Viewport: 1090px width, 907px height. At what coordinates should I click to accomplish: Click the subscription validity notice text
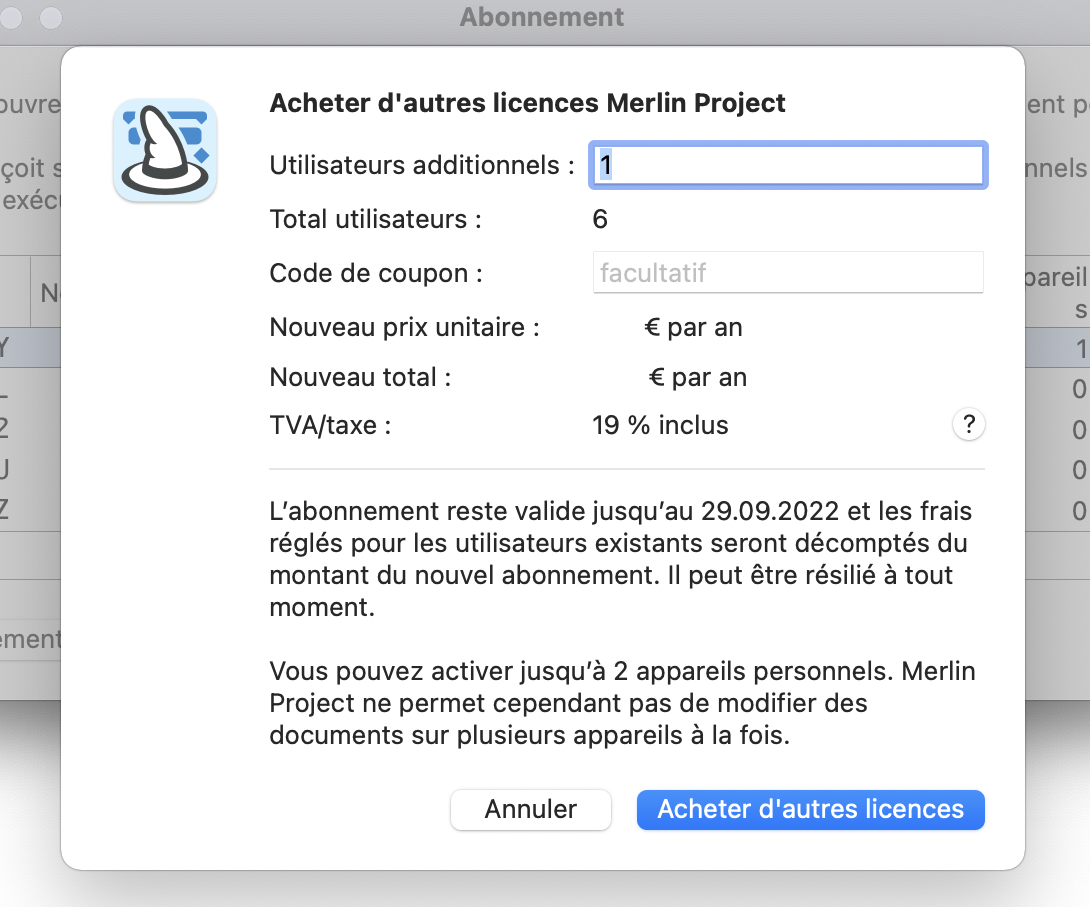pyautogui.click(x=620, y=543)
